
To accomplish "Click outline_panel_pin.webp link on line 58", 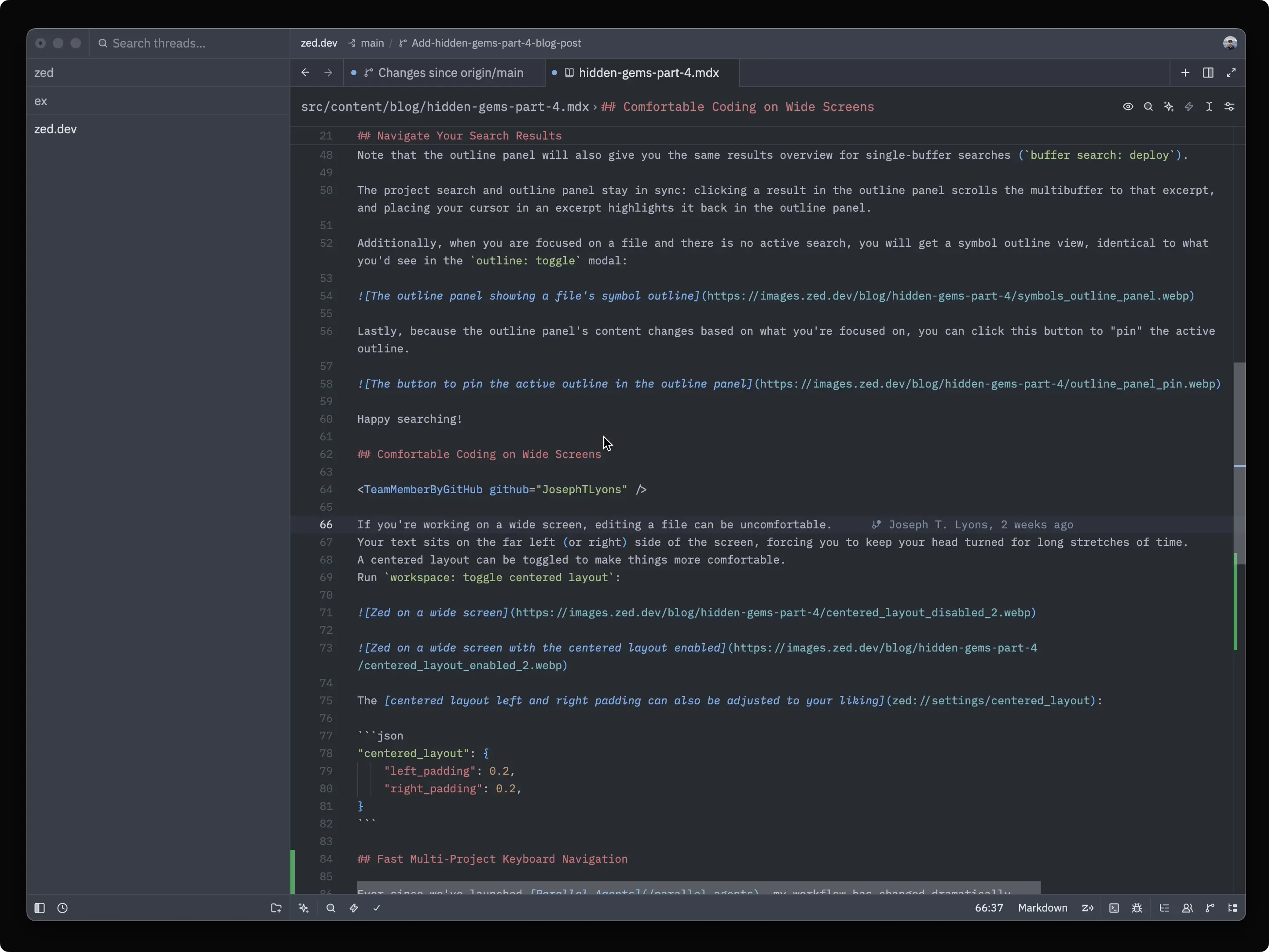I will click(987, 384).
